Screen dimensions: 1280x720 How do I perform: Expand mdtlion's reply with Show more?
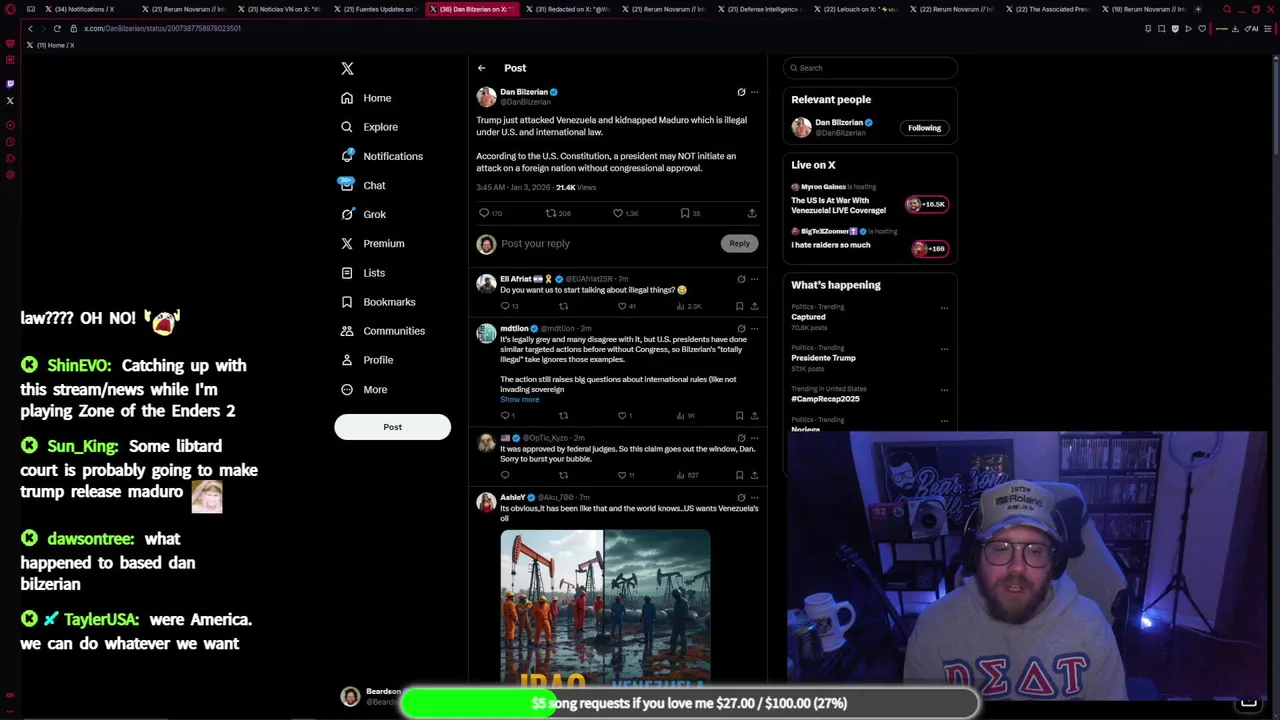tap(519, 399)
